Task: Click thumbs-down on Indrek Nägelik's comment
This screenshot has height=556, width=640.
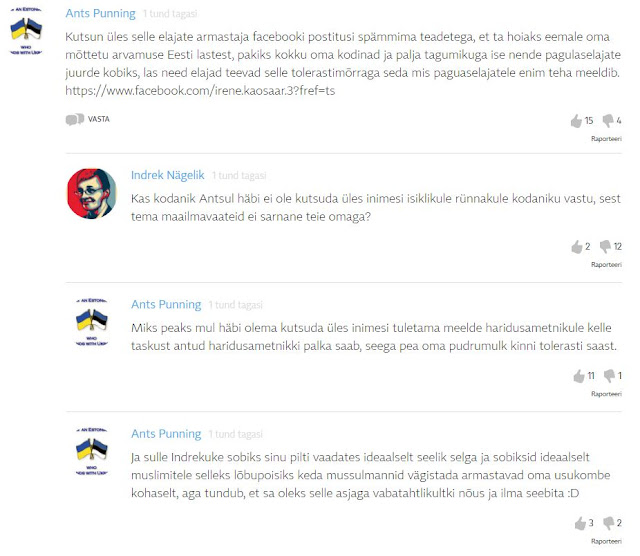Action: tap(605, 246)
